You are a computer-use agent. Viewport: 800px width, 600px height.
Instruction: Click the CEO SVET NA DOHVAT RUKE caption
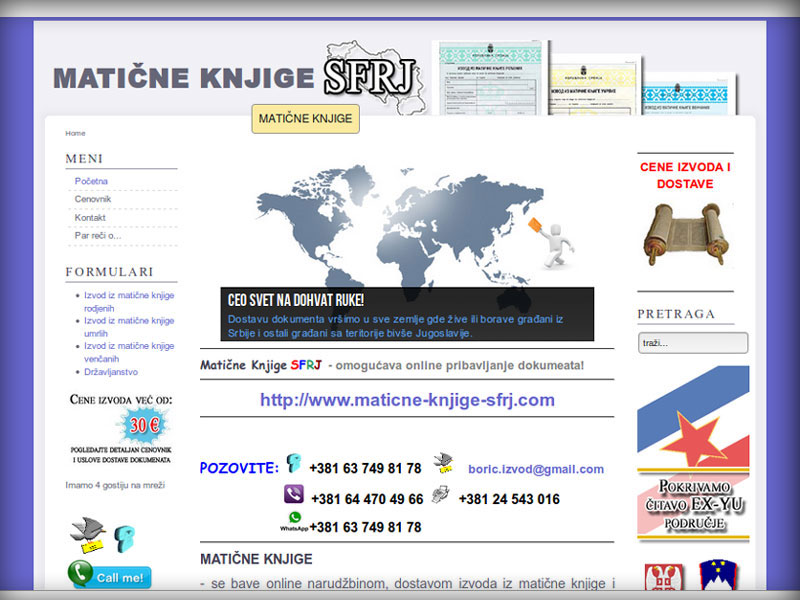(295, 300)
